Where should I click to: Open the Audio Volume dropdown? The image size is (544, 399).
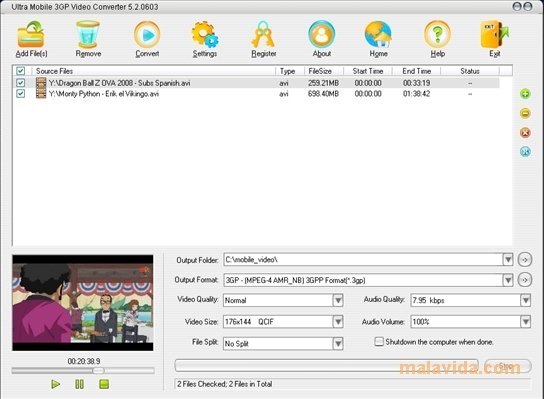(526, 322)
